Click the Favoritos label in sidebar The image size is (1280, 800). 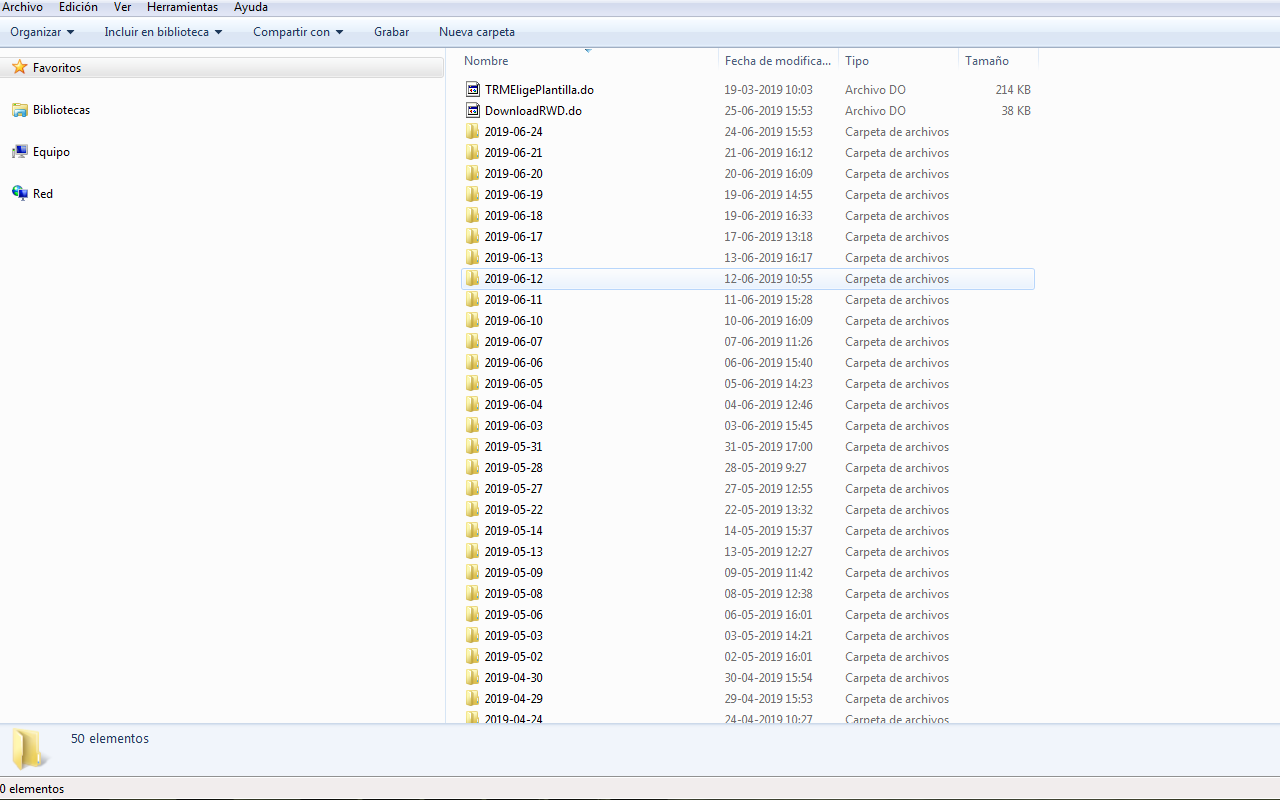point(57,68)
